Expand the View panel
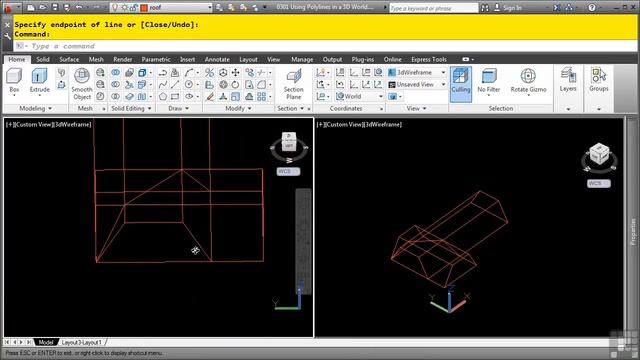Screen dimensions: 640x360 pos(416,109)
